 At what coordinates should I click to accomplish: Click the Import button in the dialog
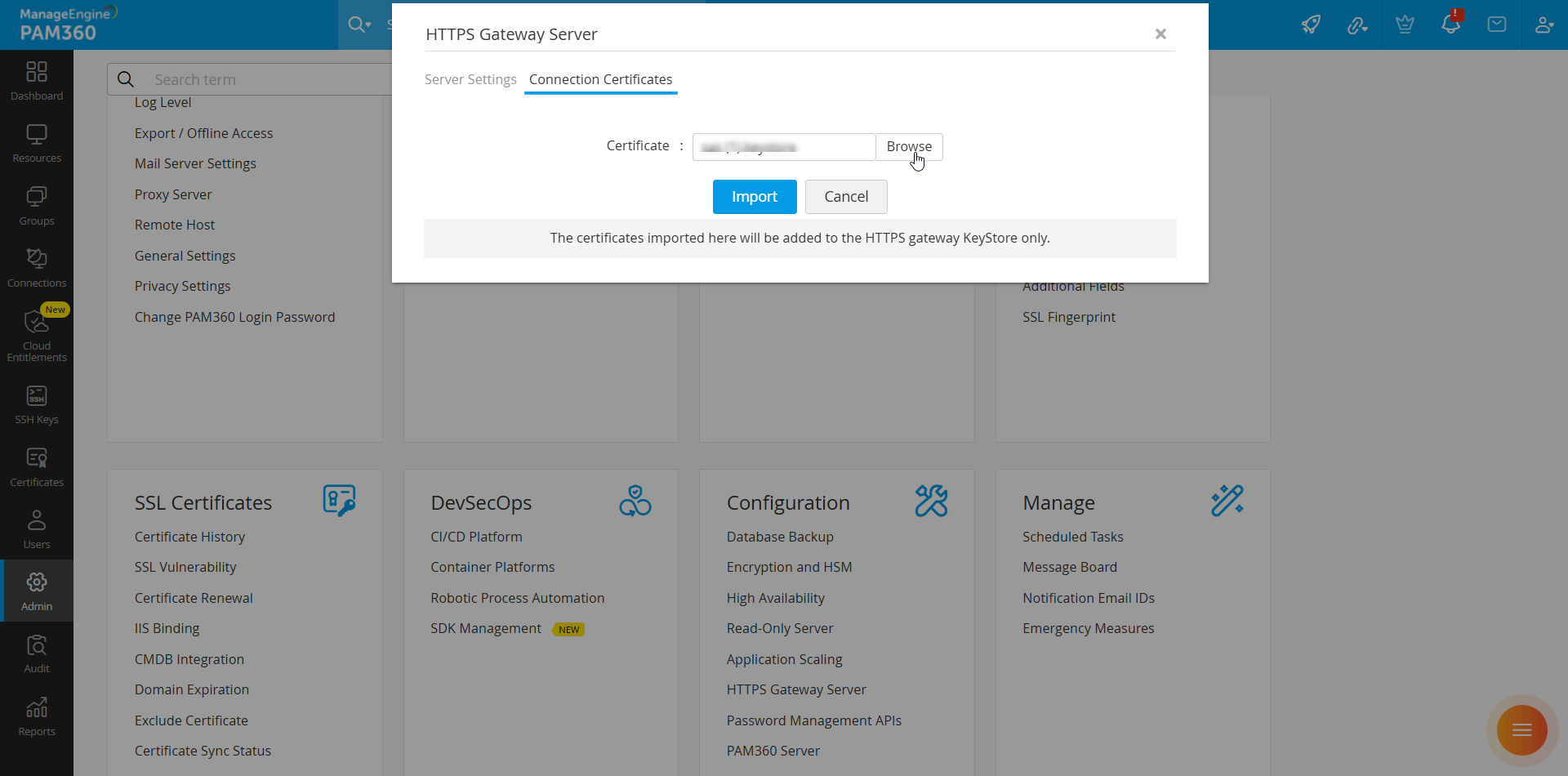(x=754, y=196)
